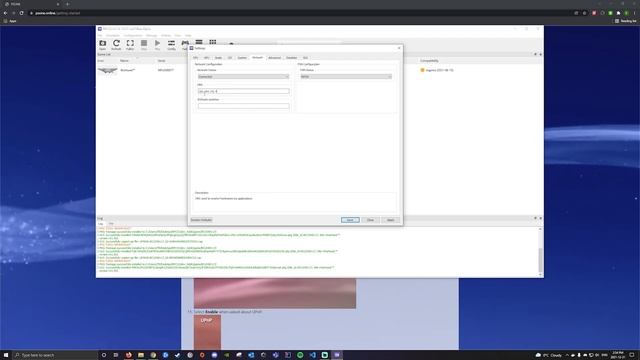Screen dimensions: 640x360
Task: Switch to the System settings tab
Action: 242,58
